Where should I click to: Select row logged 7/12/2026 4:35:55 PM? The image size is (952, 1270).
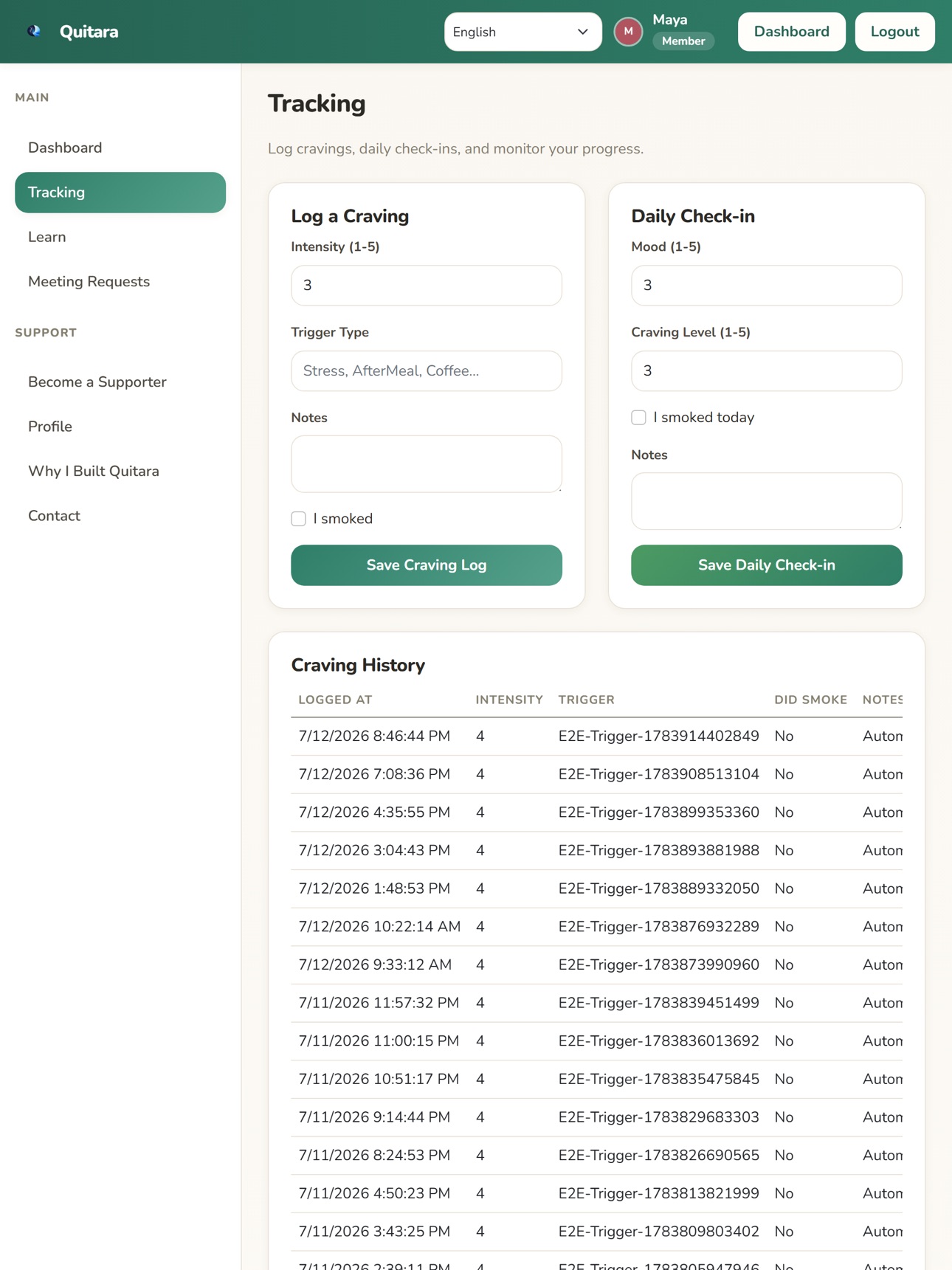click(596, 812)
